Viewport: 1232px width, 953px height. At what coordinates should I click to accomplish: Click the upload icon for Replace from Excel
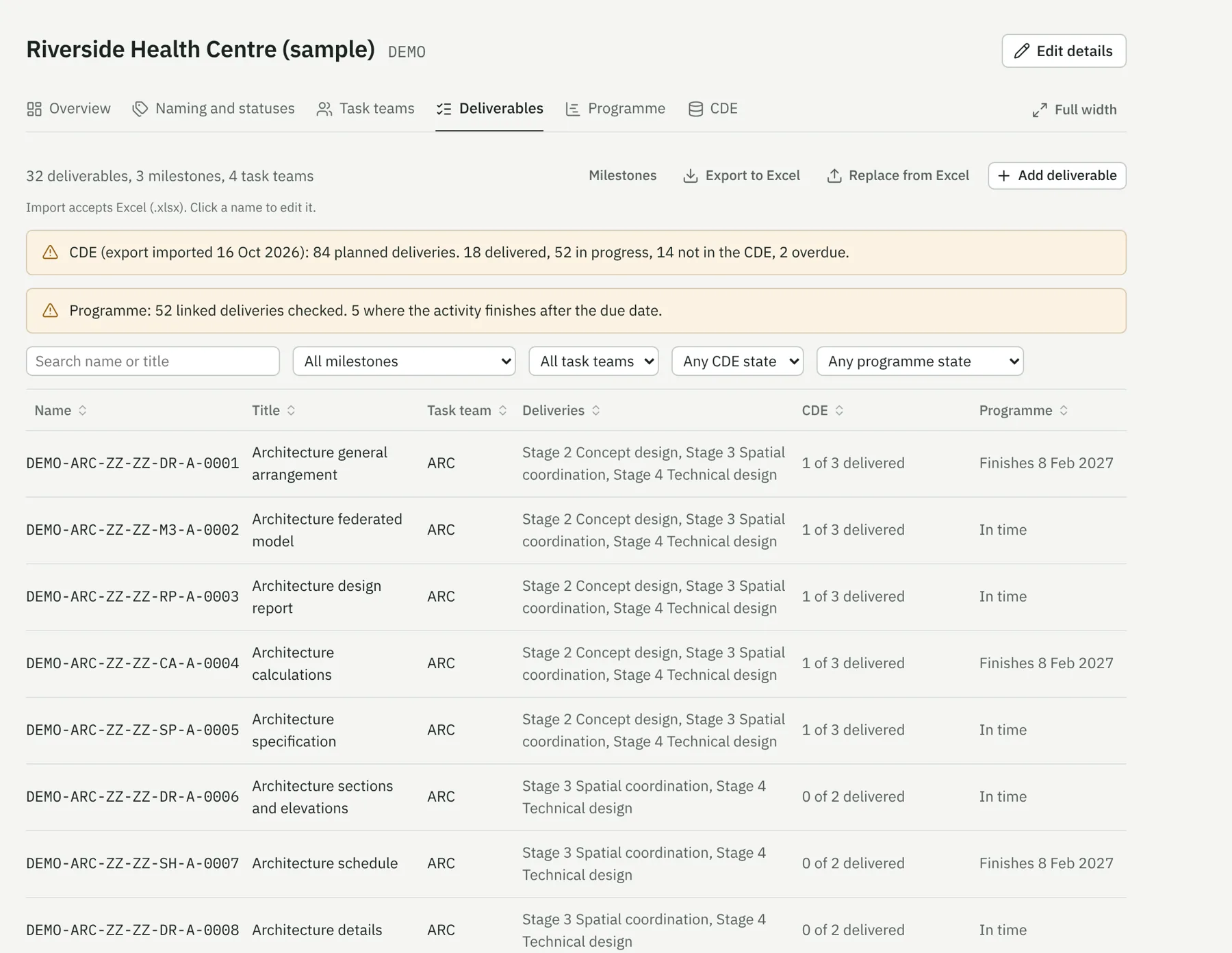coord(834,176)
